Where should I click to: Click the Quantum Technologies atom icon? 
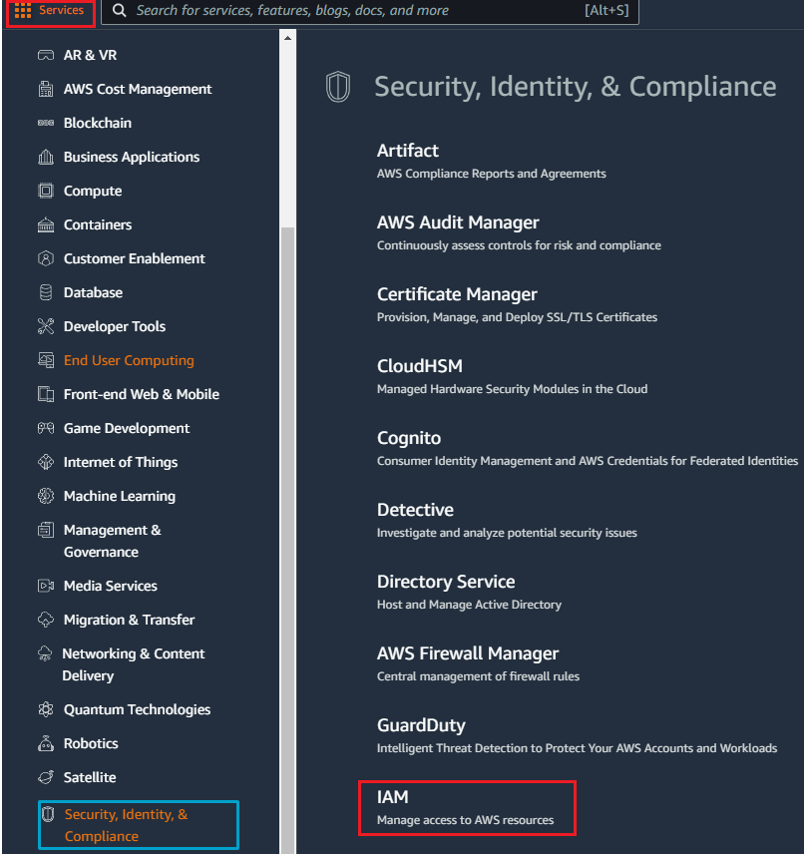(x=46, y=710)
